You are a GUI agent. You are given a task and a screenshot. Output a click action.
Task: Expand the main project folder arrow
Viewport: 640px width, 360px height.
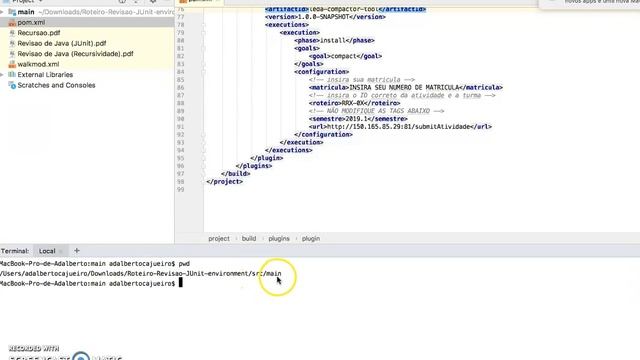[x=2, y=12]
